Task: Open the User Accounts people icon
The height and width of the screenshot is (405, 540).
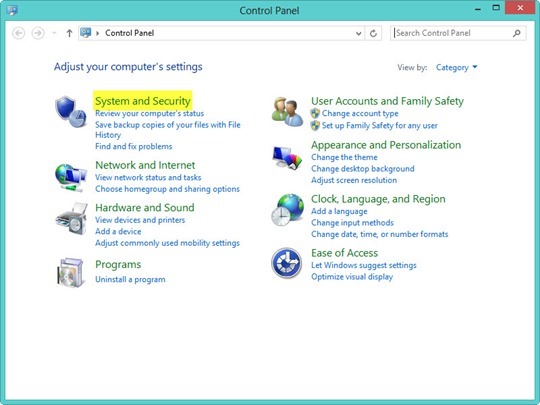Action: tap(287, 112)
